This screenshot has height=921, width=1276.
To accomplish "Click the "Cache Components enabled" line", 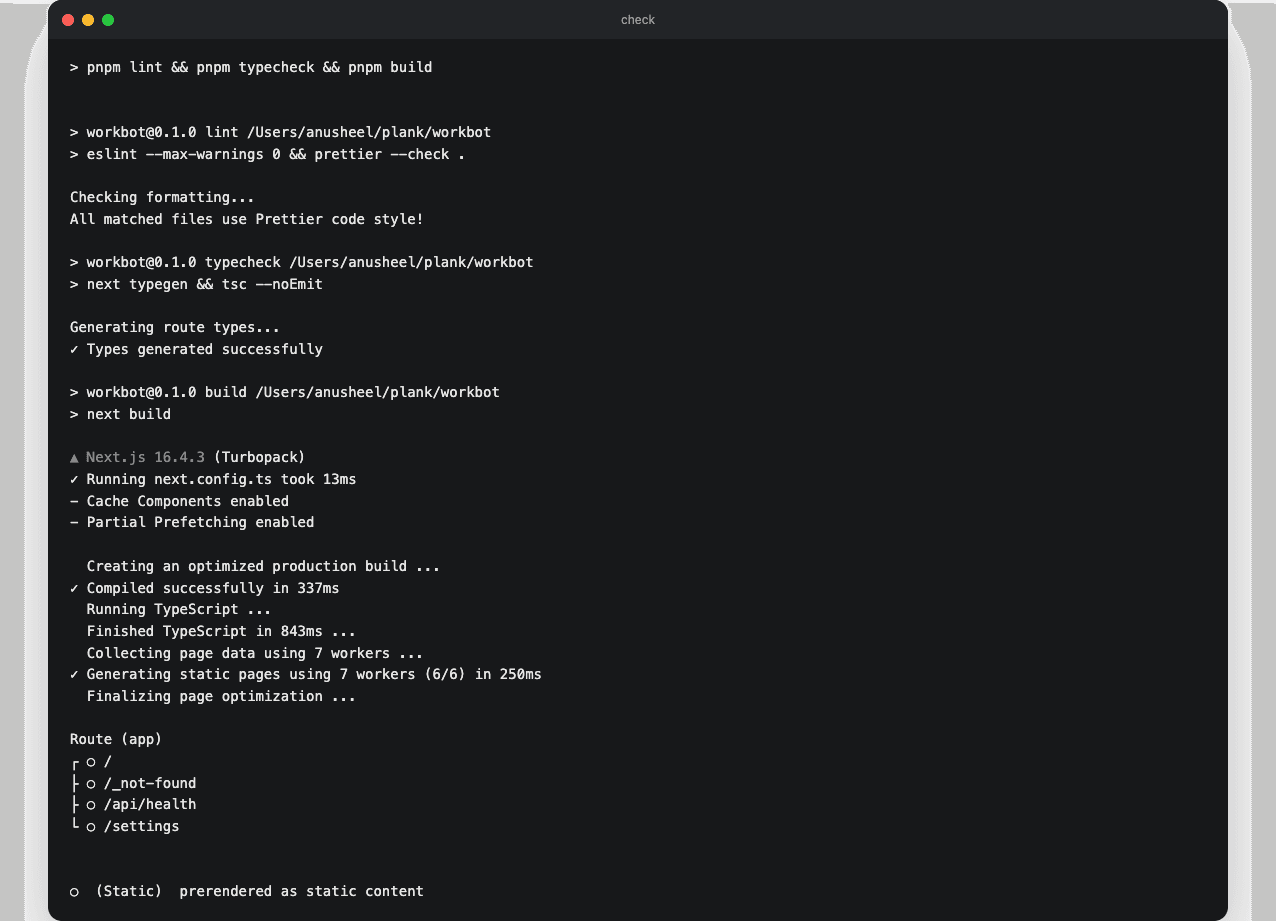I will click(x=179, y=501).
